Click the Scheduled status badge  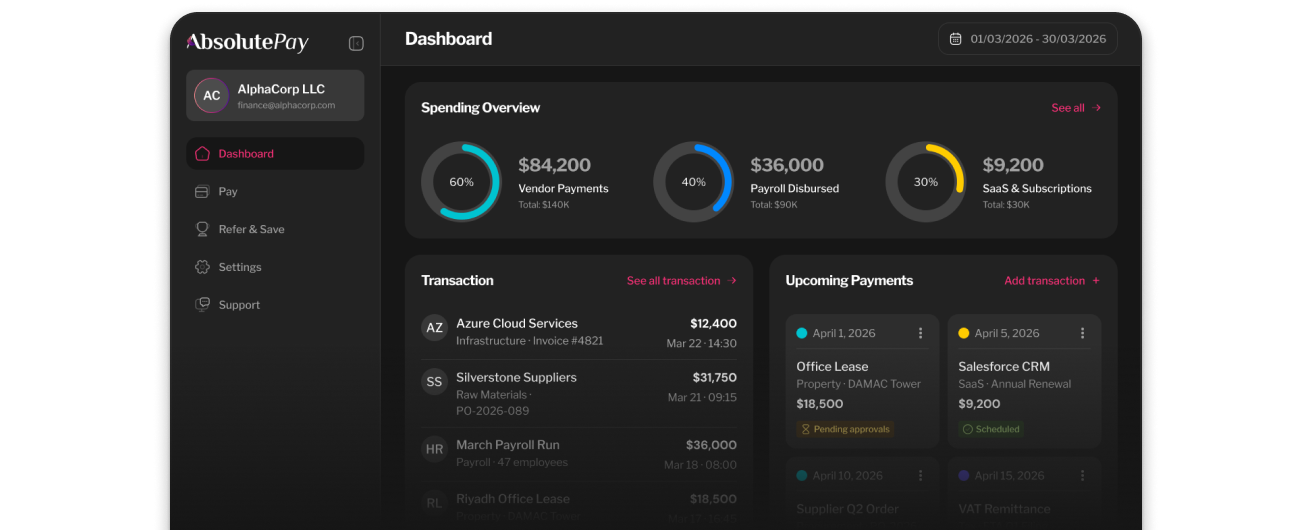coord(991,429)
